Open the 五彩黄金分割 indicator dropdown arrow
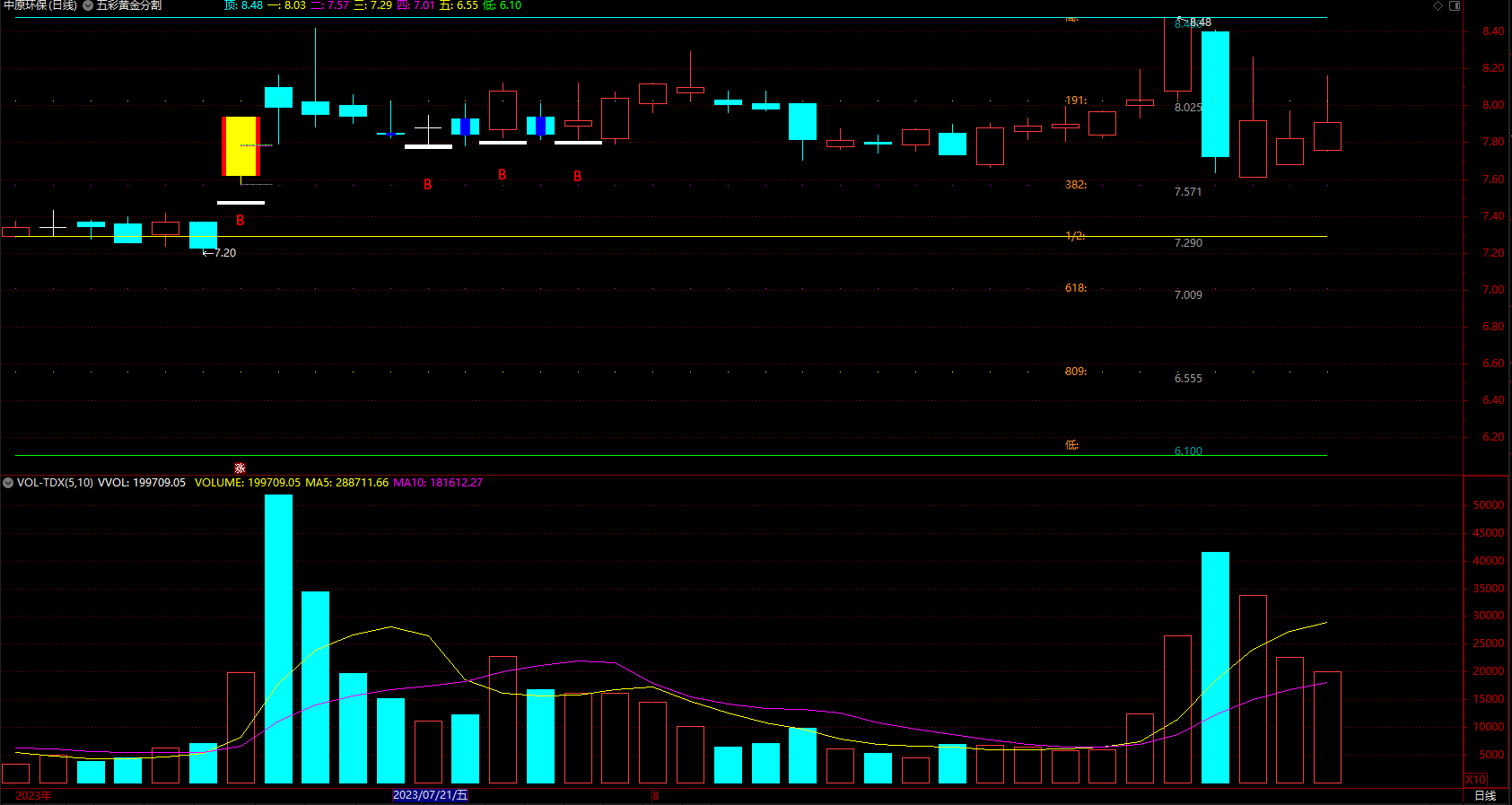Viewport: 1512px width, 805px height. (x=88, y=5)
